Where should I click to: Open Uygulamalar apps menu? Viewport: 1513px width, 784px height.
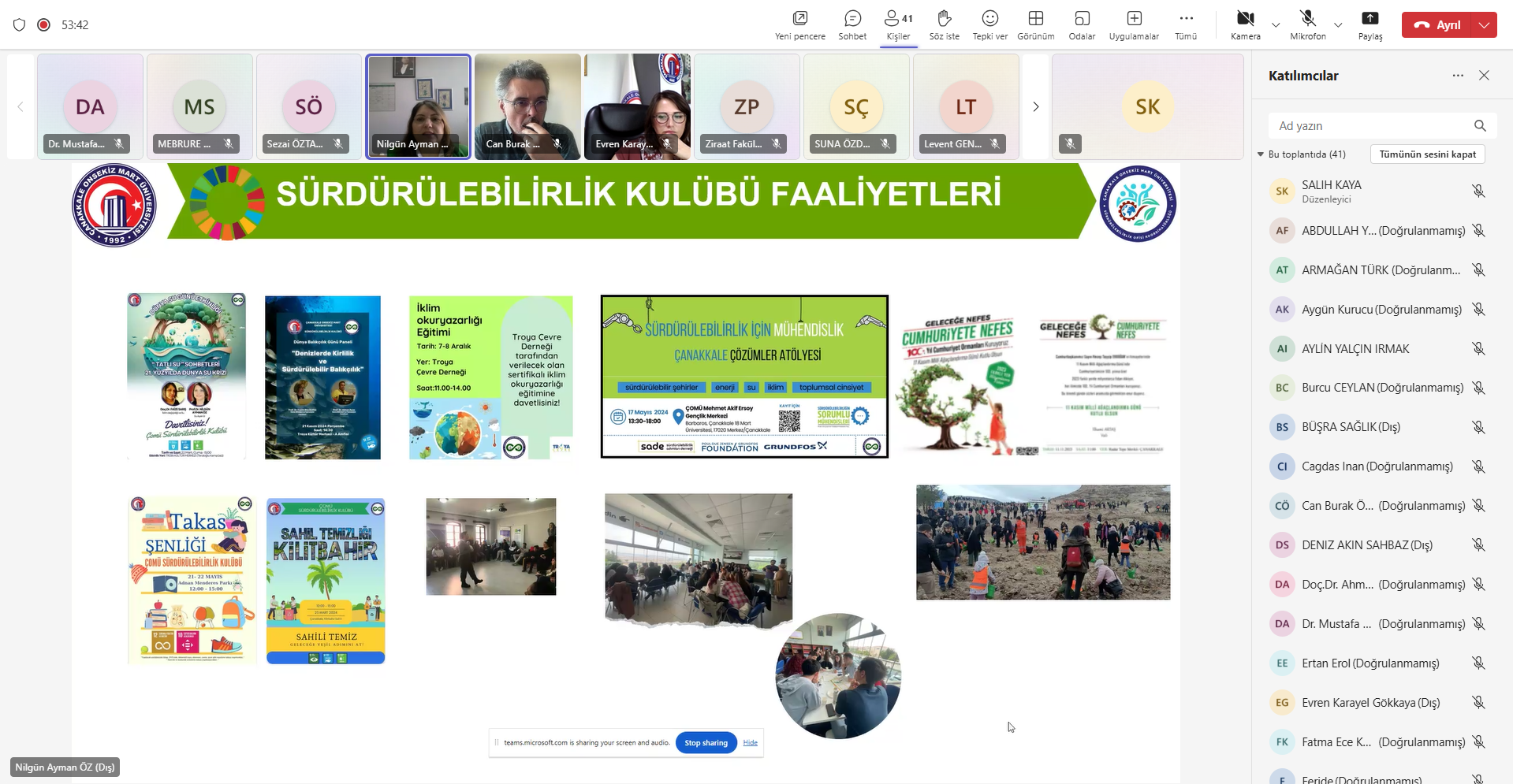[1134, 24]
